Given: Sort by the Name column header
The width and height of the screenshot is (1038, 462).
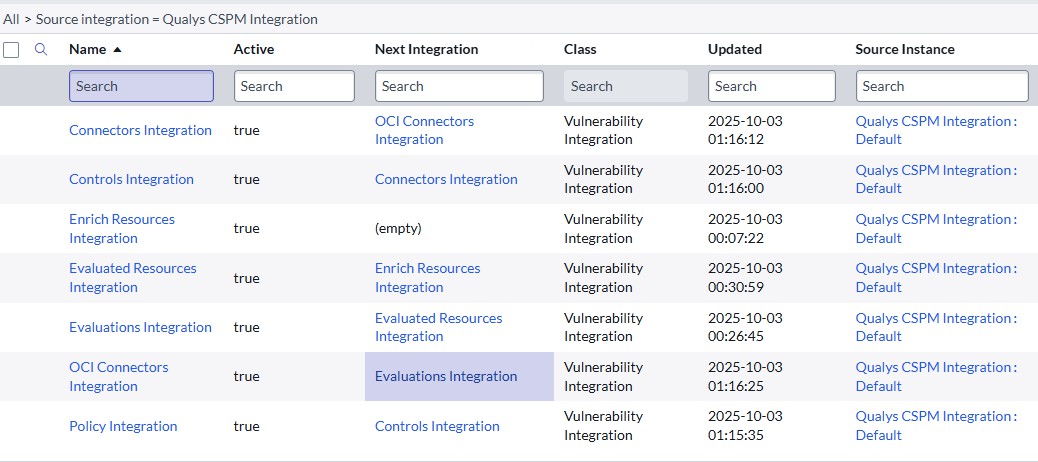Looking at the screenshot, I should tap(87, 49).
